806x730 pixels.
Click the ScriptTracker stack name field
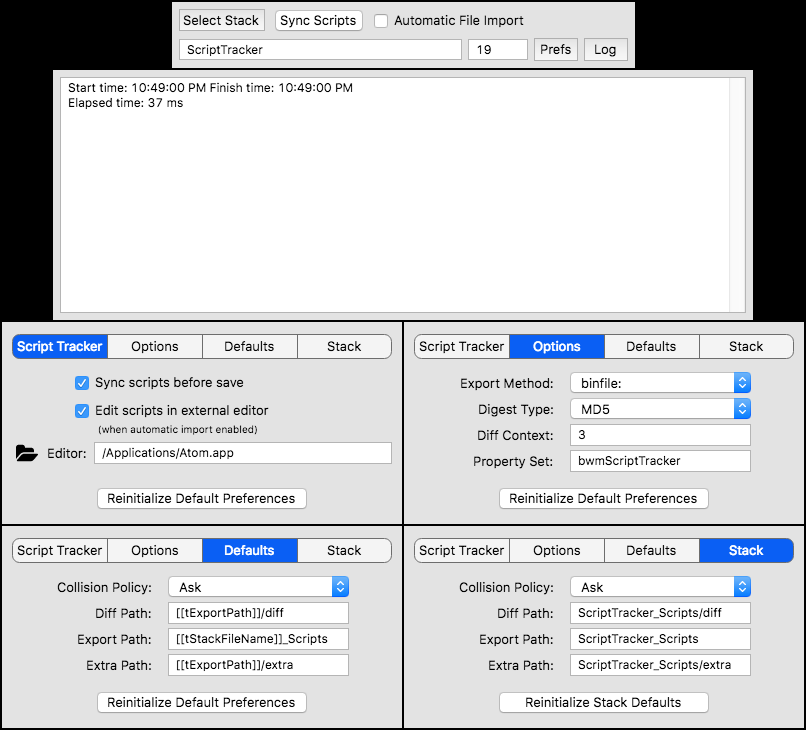tap(320, 49)
